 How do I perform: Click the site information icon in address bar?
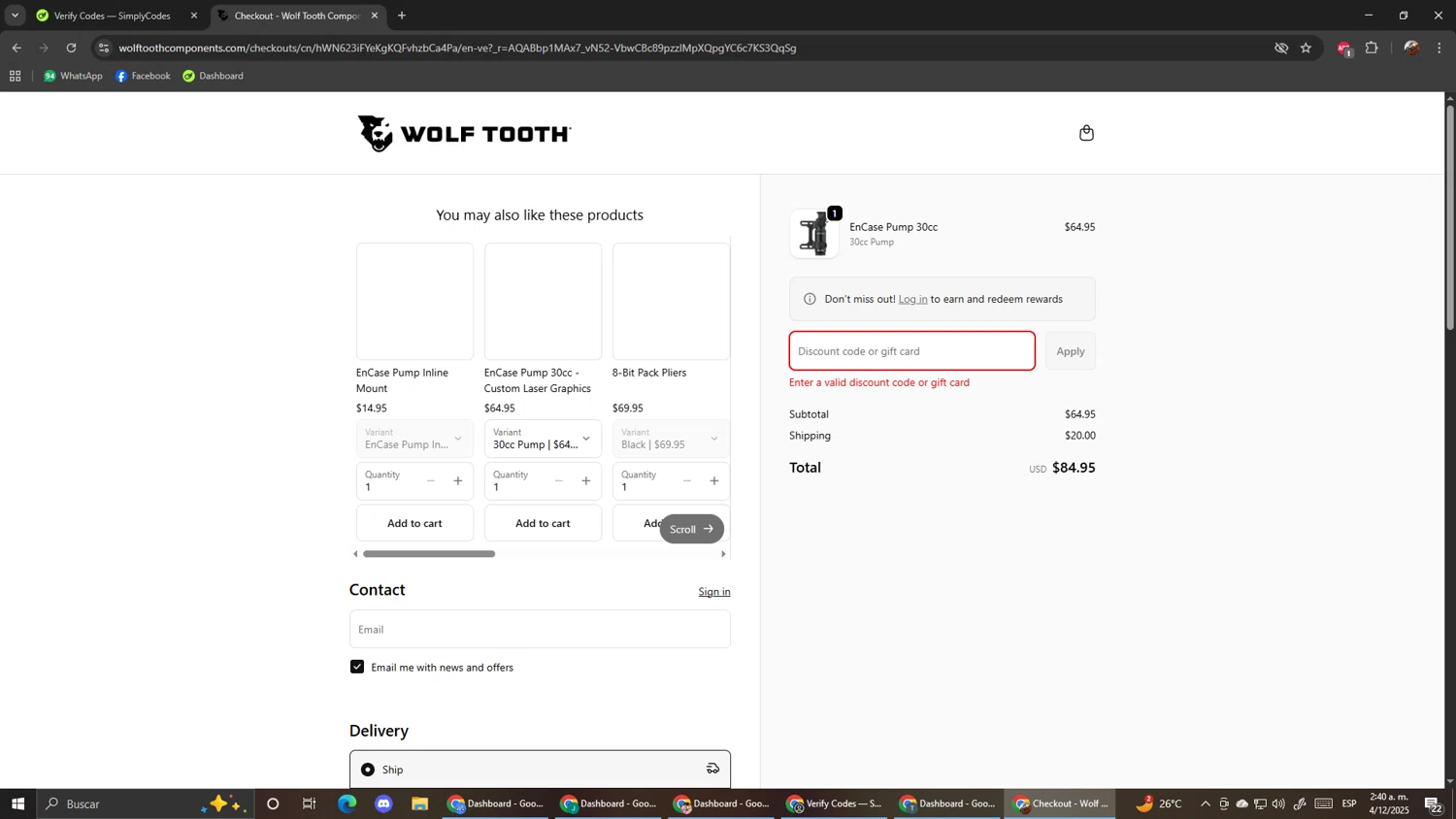(x=104, y=48)
